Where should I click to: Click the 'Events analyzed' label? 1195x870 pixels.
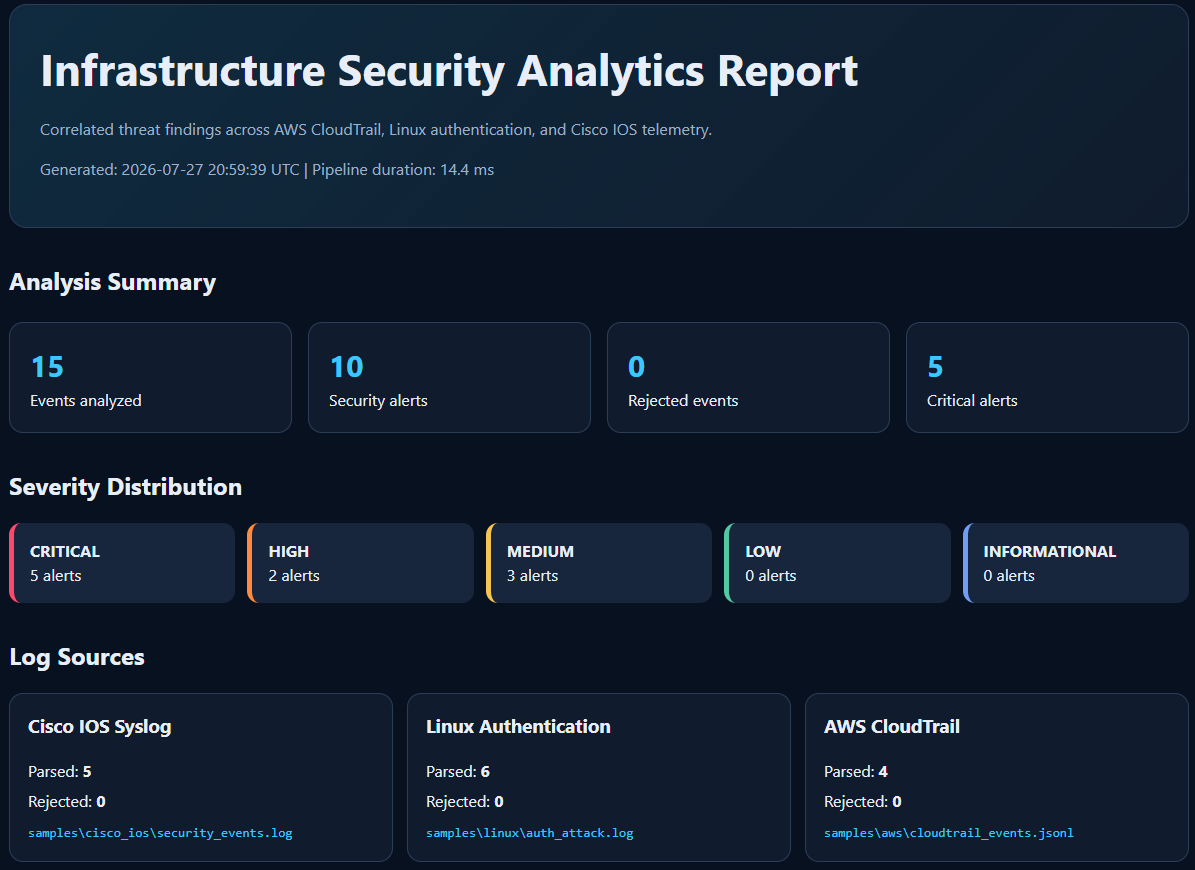pos(86,401)
